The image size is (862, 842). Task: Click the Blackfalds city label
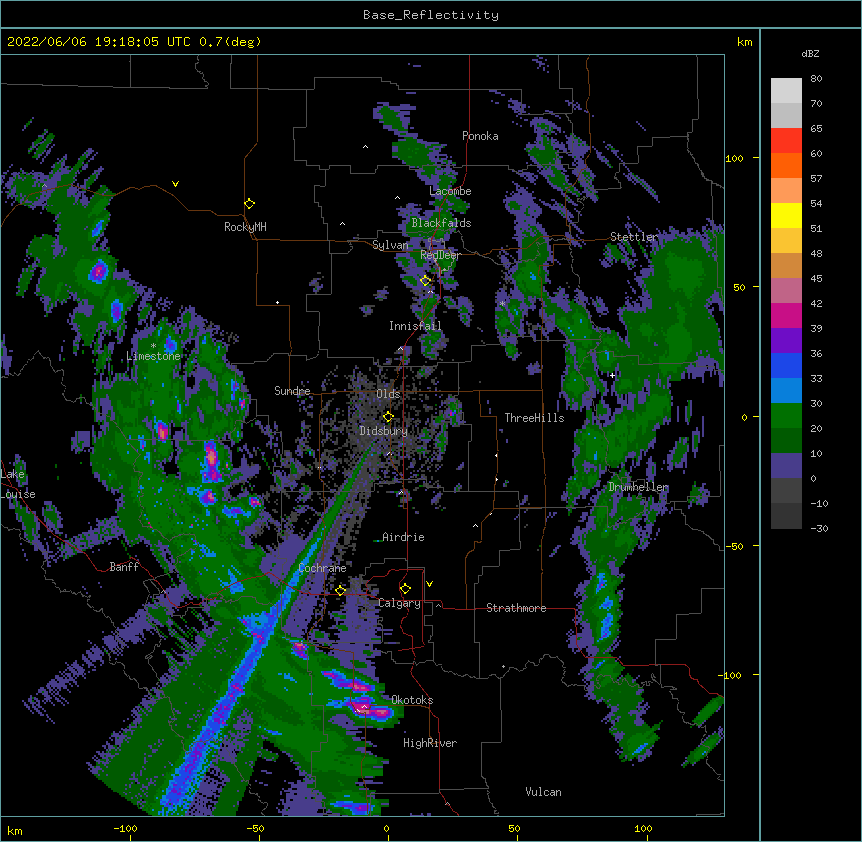pos(441,223)
